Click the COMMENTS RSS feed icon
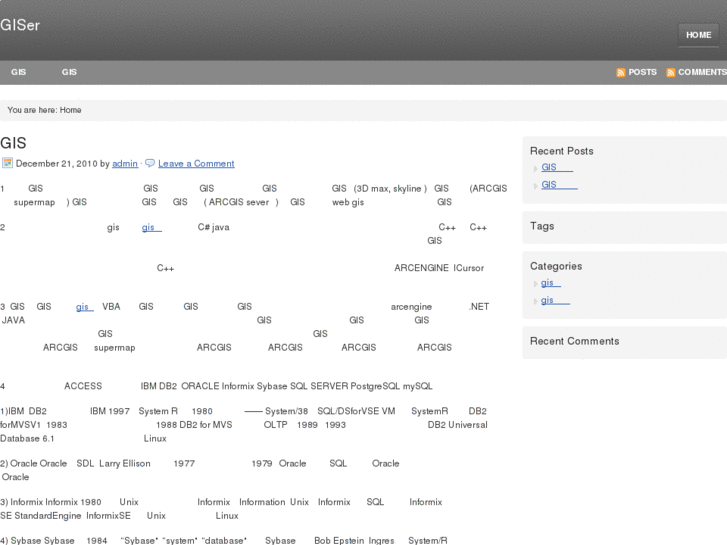 pyautogui.click(x=670, y=73)
